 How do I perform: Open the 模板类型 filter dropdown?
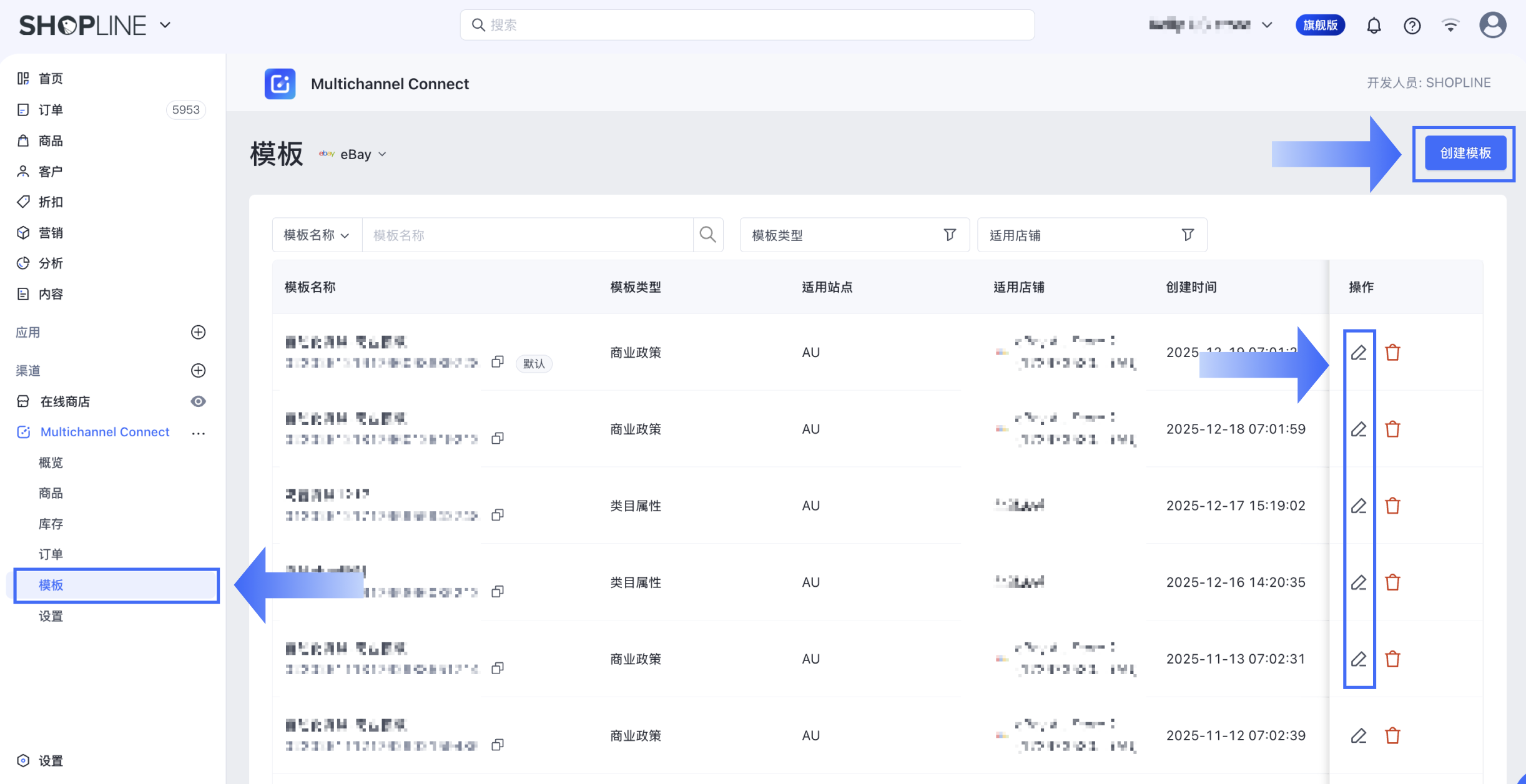(854, 235)
